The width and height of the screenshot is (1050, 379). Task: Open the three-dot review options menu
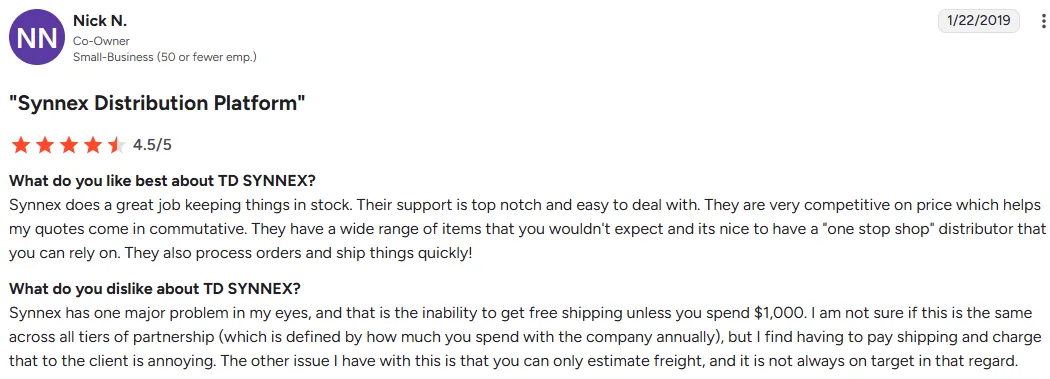1043,21
